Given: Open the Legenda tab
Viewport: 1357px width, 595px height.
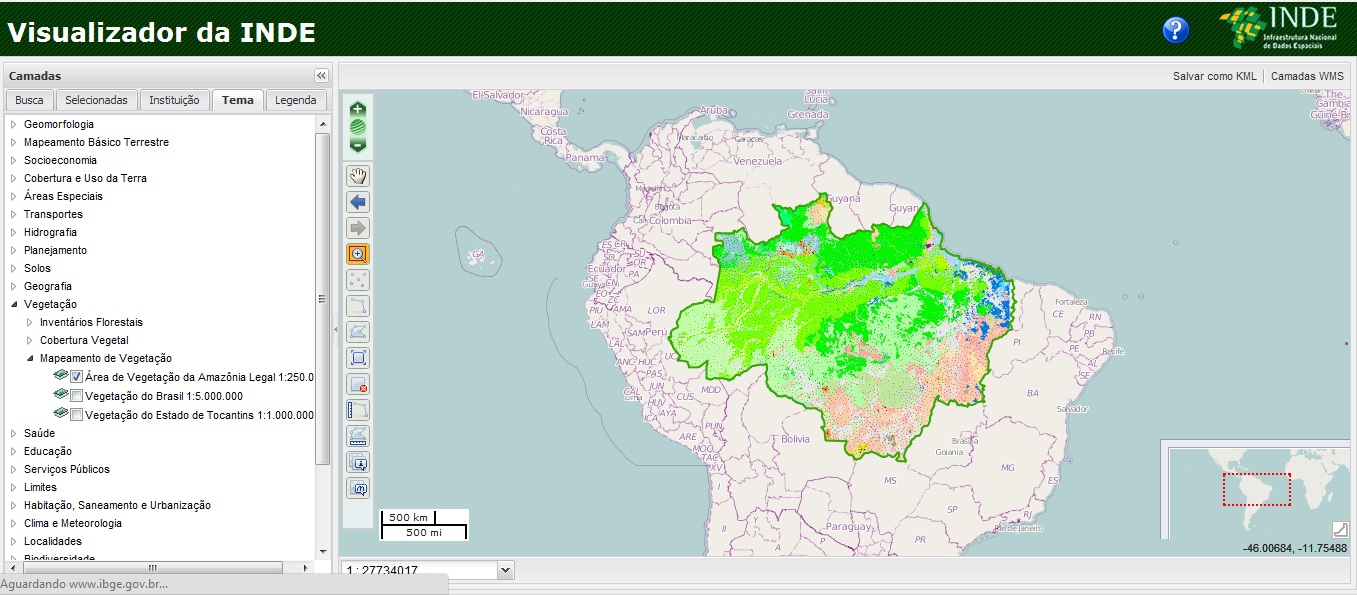Looking at the screenshot, I should [295, 100].
